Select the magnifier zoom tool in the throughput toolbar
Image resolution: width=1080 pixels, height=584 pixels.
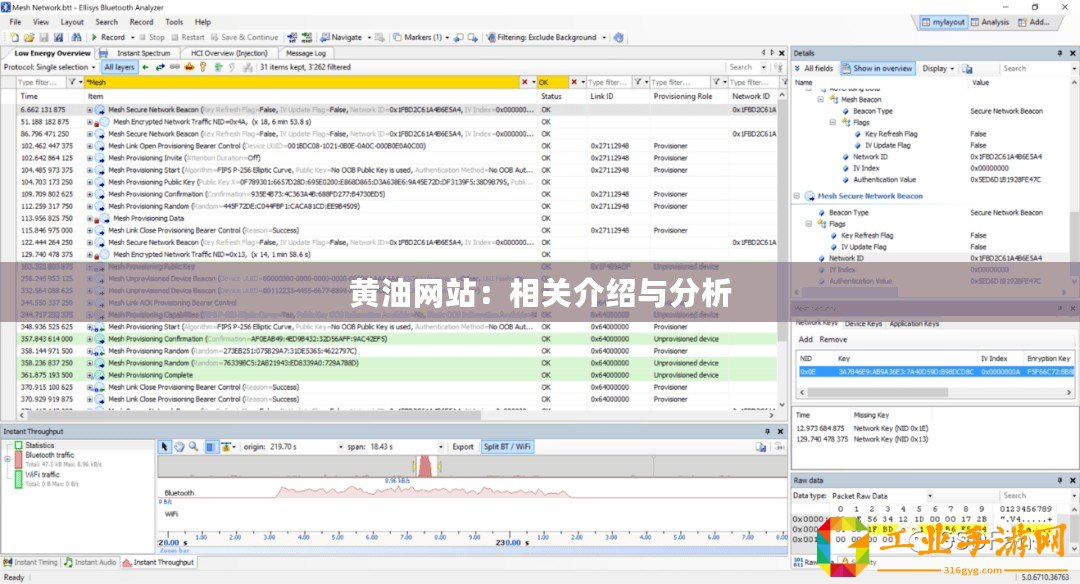click(x=194, y=447)
